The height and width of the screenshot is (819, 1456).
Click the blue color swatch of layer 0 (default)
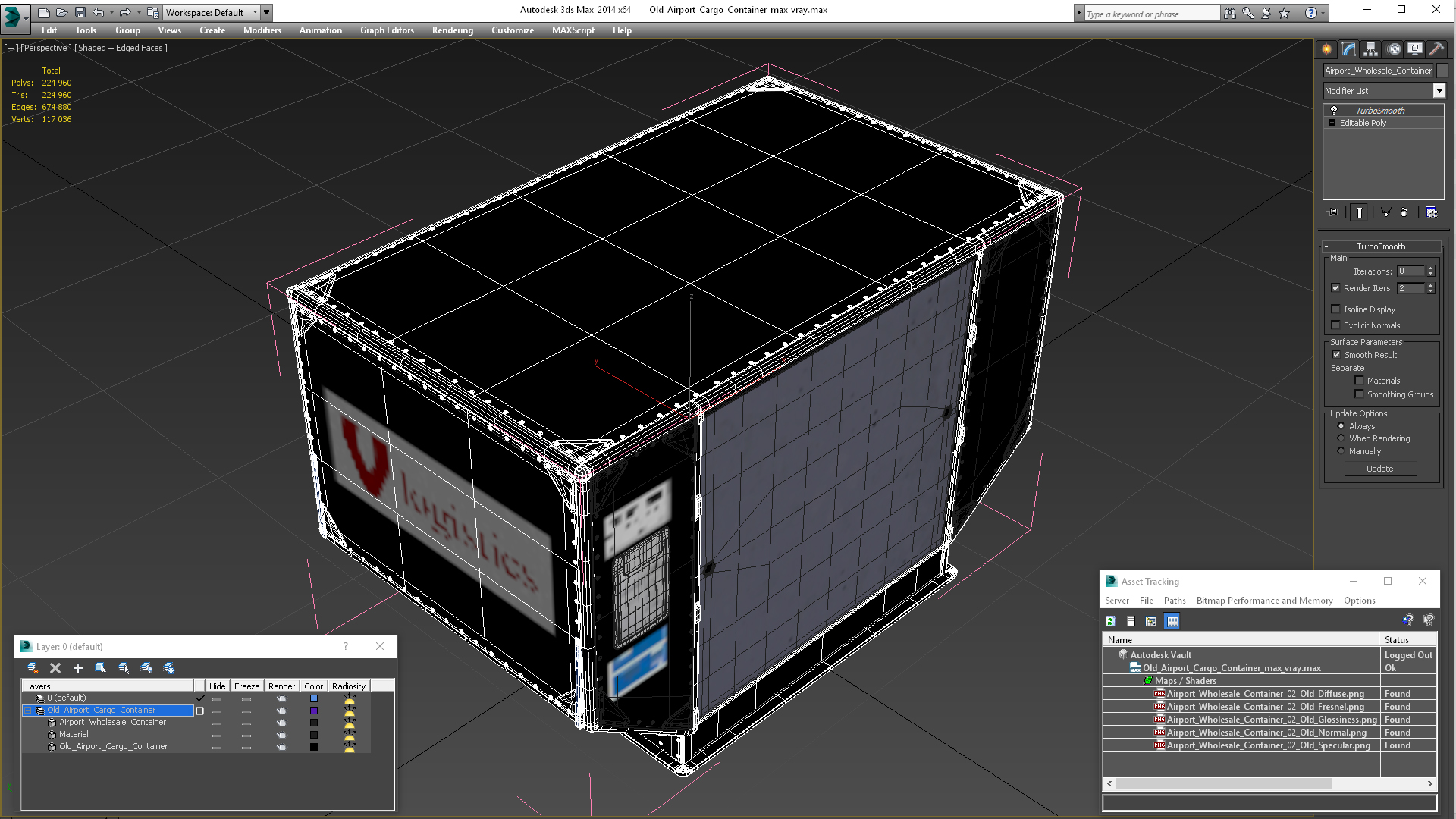(x=314, y=698)
